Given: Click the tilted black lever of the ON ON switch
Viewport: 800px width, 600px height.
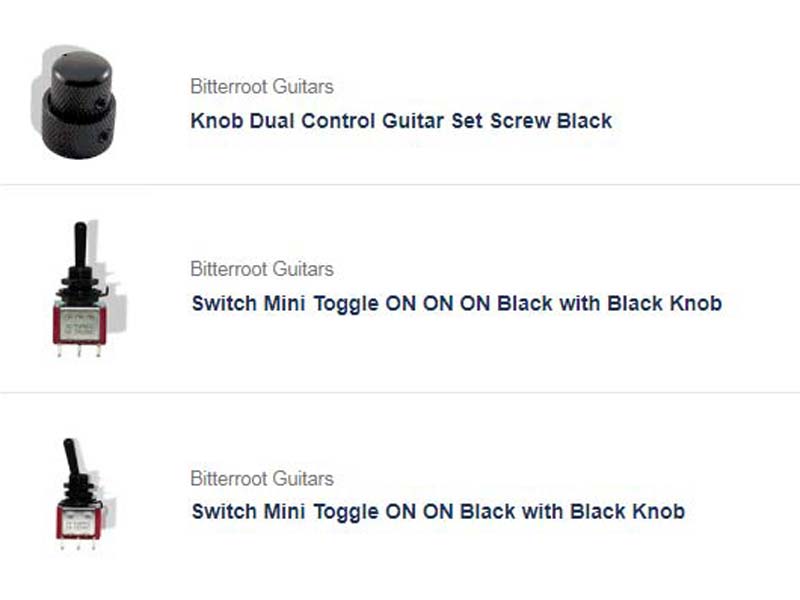Looking at the screenshot, I should (70, 457).
